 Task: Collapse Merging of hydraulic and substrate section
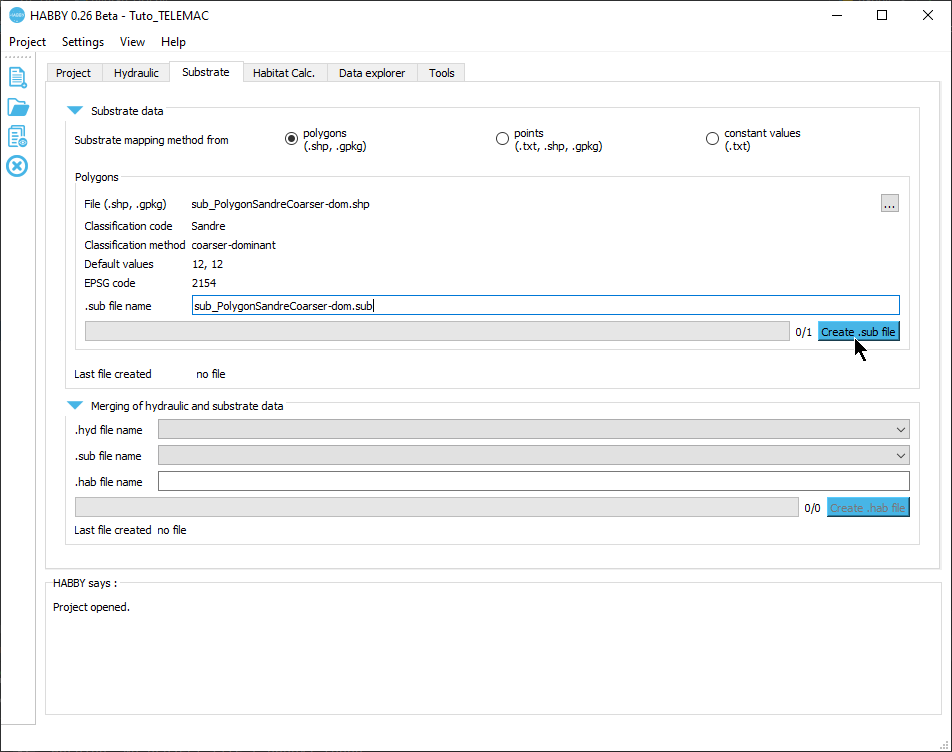coord(75,406)
